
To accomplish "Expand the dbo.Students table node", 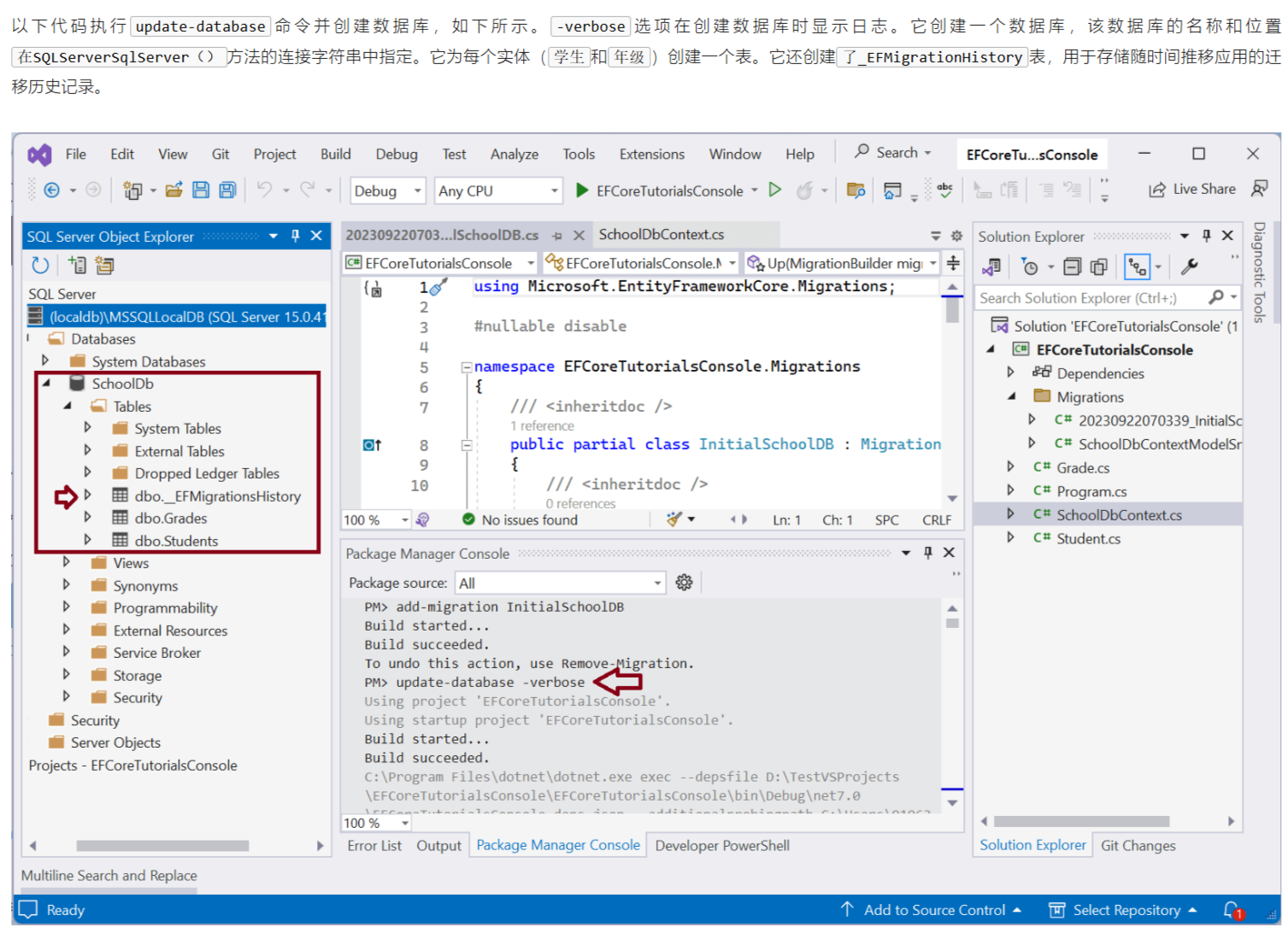I will point(87,540).
